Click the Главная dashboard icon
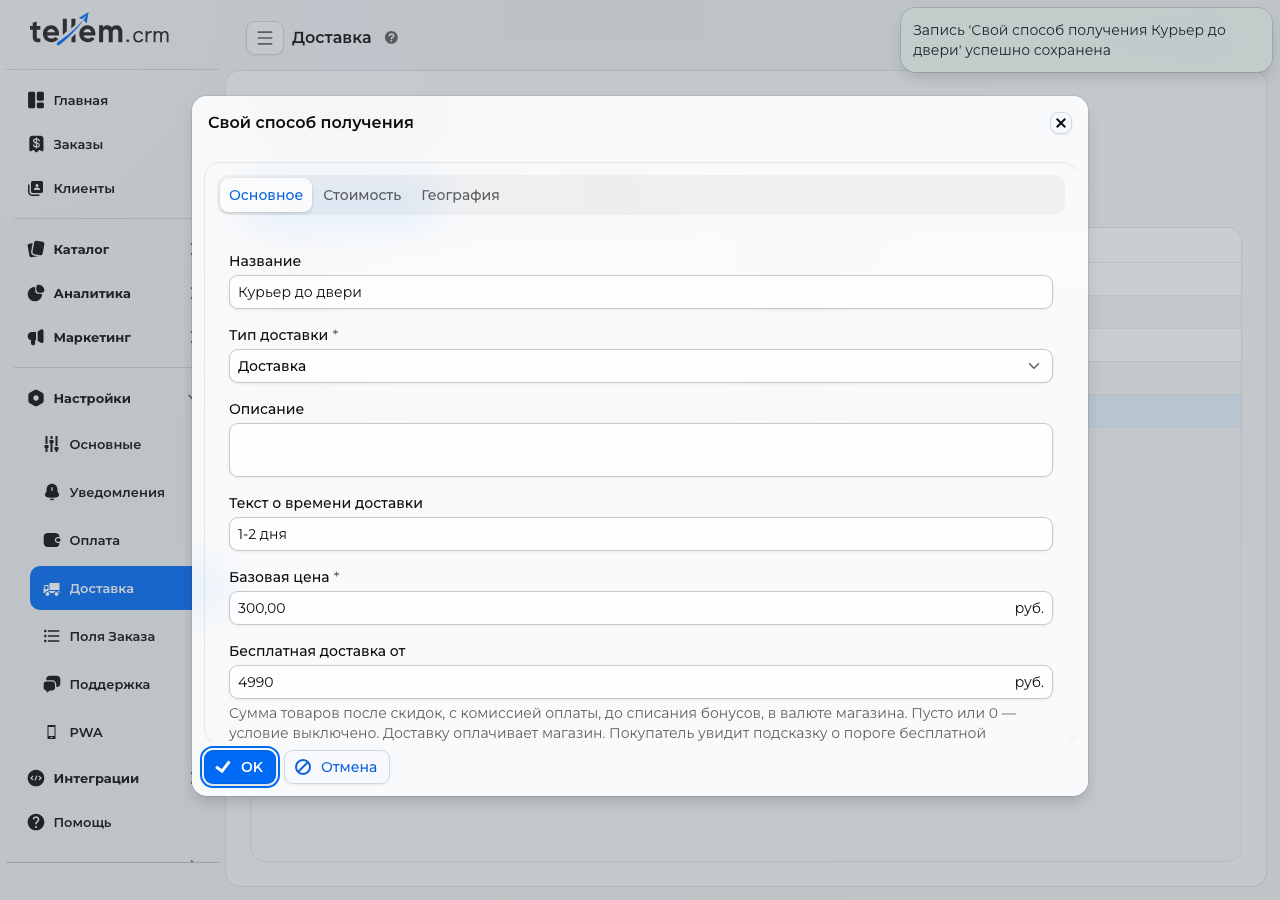The width and height of the screenshot is (1280, 900). point(36,100)
